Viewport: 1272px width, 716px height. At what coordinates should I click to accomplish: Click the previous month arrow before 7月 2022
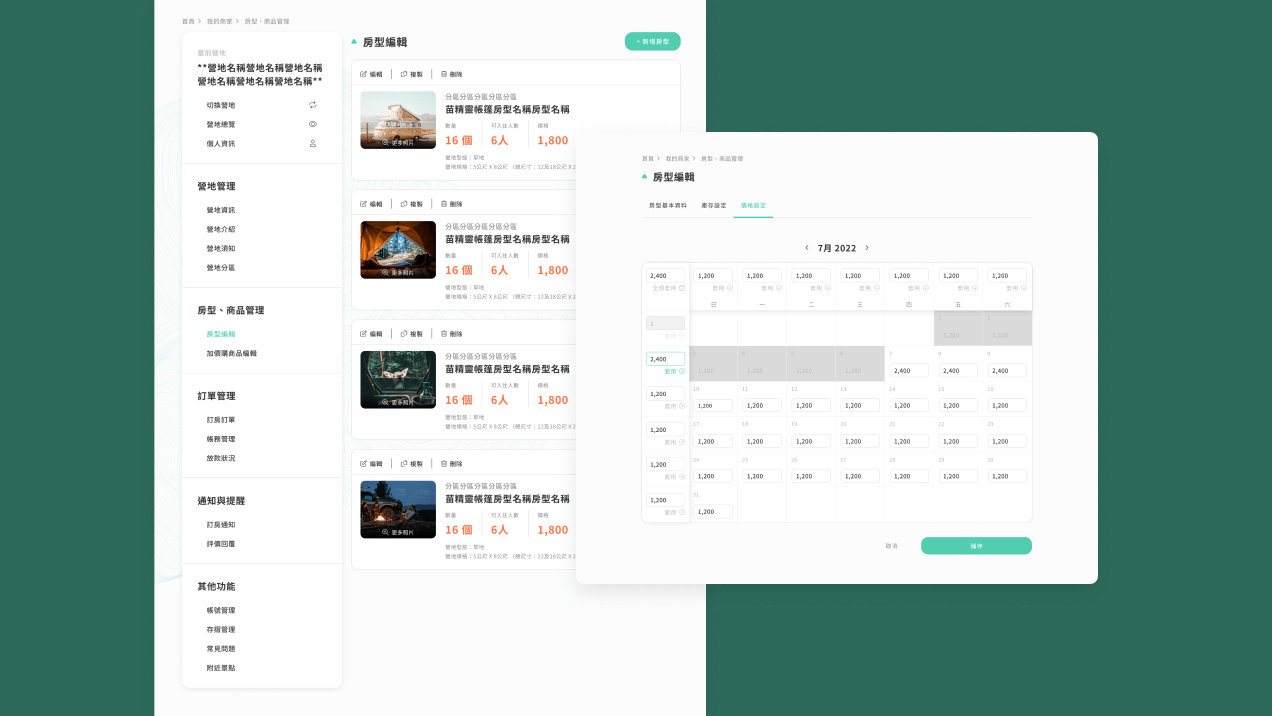tap(807, 247)
